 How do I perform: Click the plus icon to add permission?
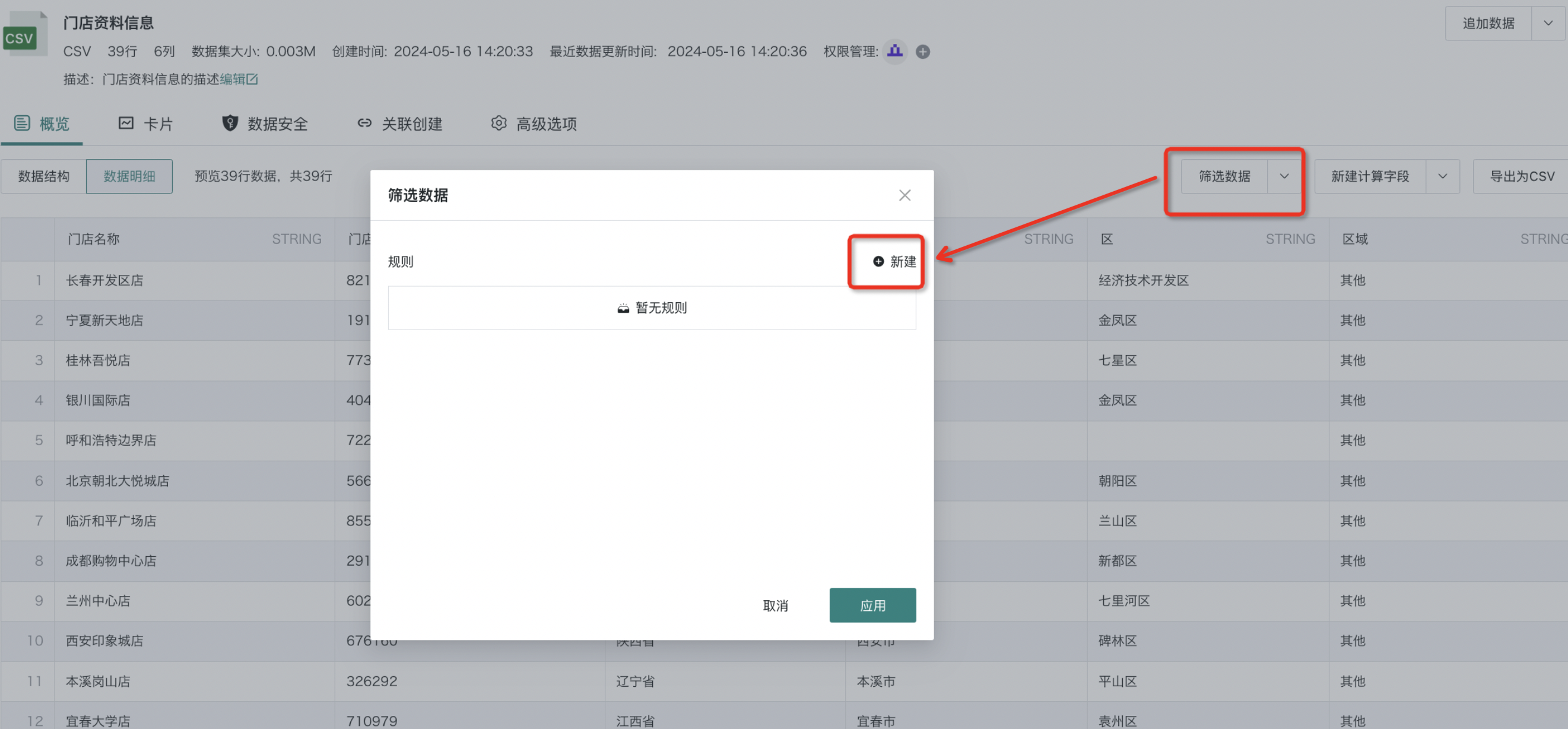point(923,52)
